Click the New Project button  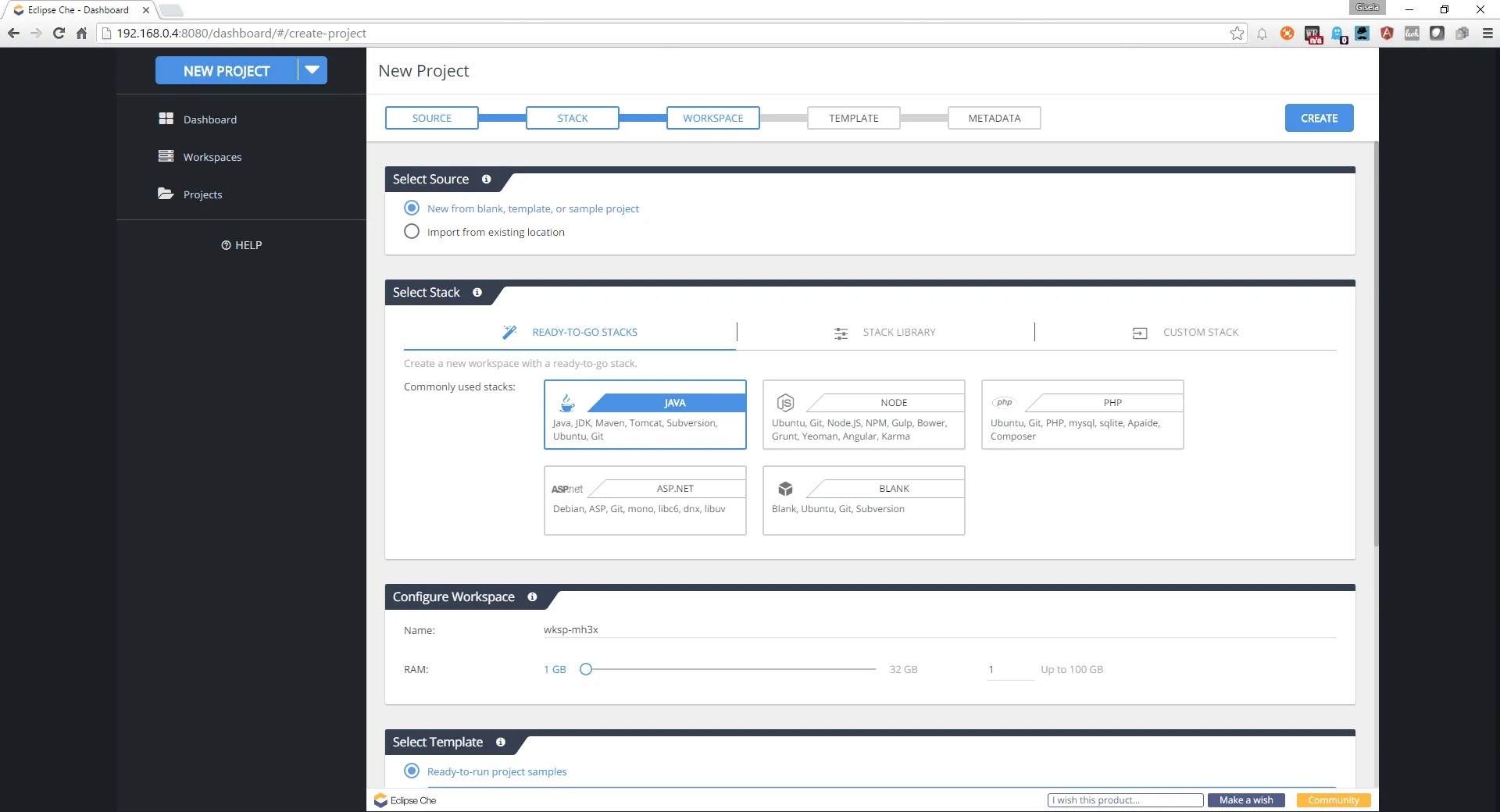[227, 70]
